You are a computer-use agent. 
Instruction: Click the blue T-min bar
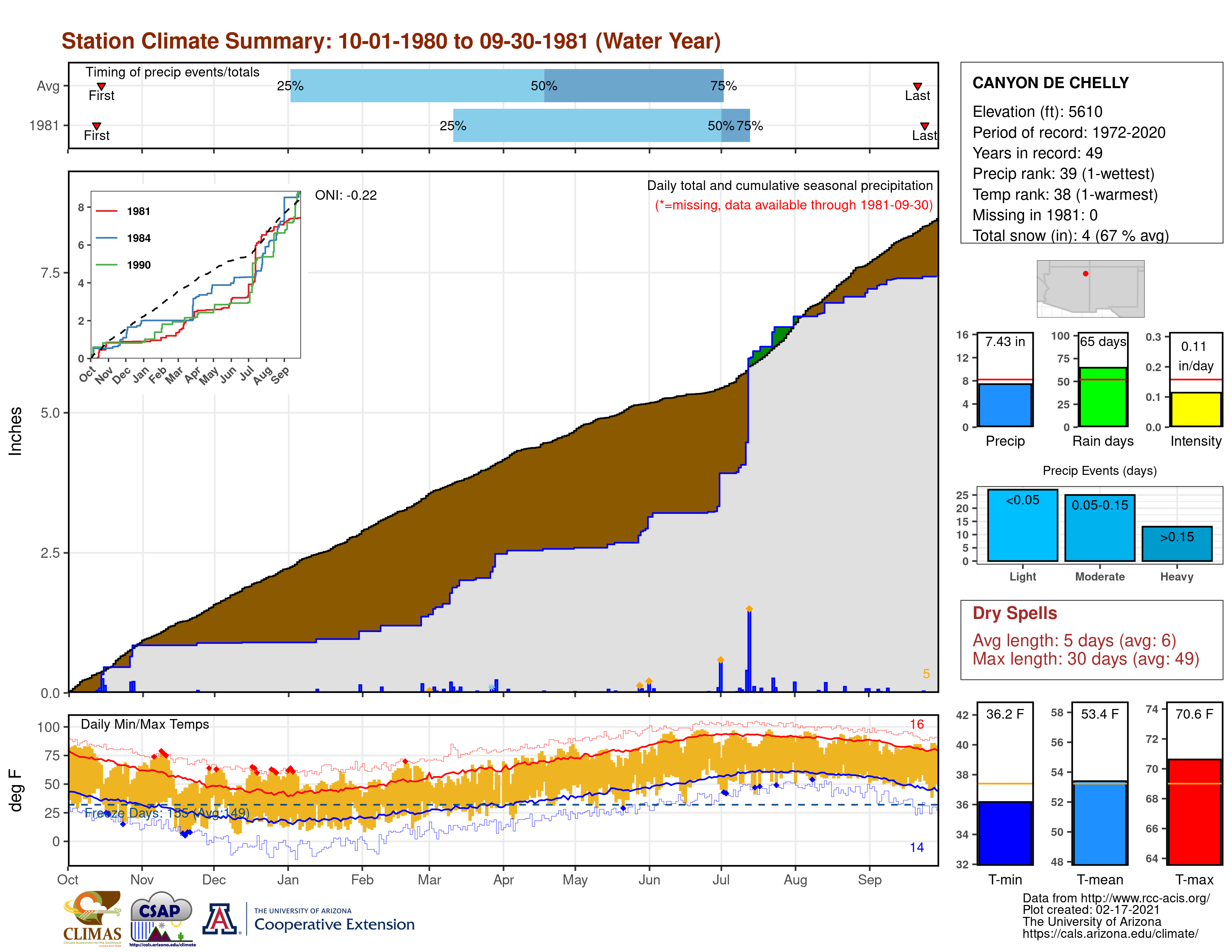[1005, 833]
